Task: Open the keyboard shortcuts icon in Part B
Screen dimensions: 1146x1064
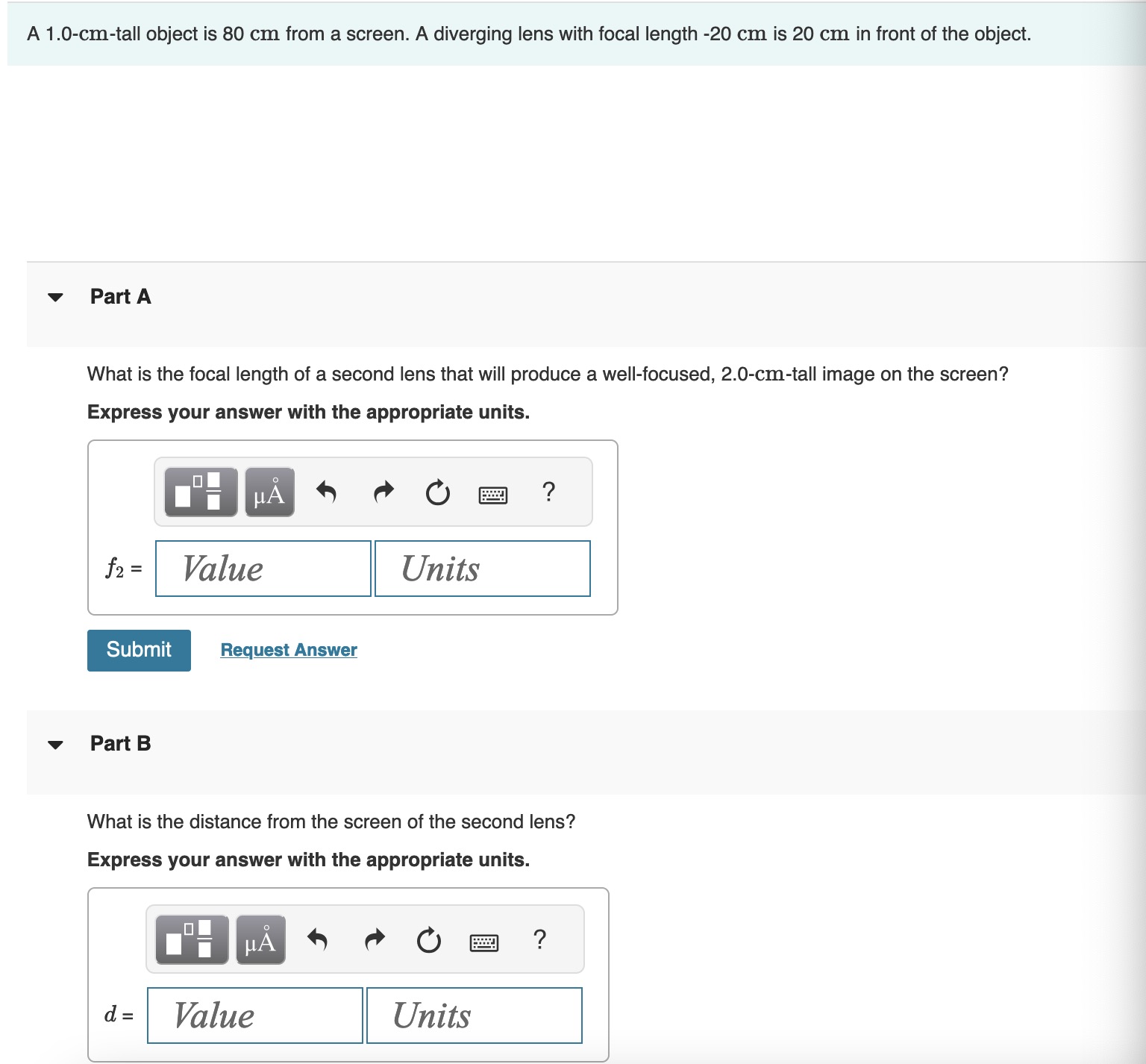Action: 483,941
